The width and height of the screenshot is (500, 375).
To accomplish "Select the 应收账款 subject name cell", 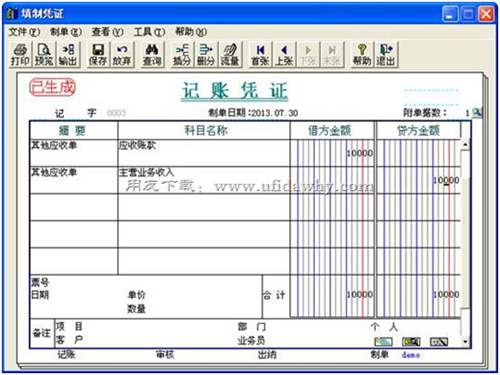I will point(204,153).
